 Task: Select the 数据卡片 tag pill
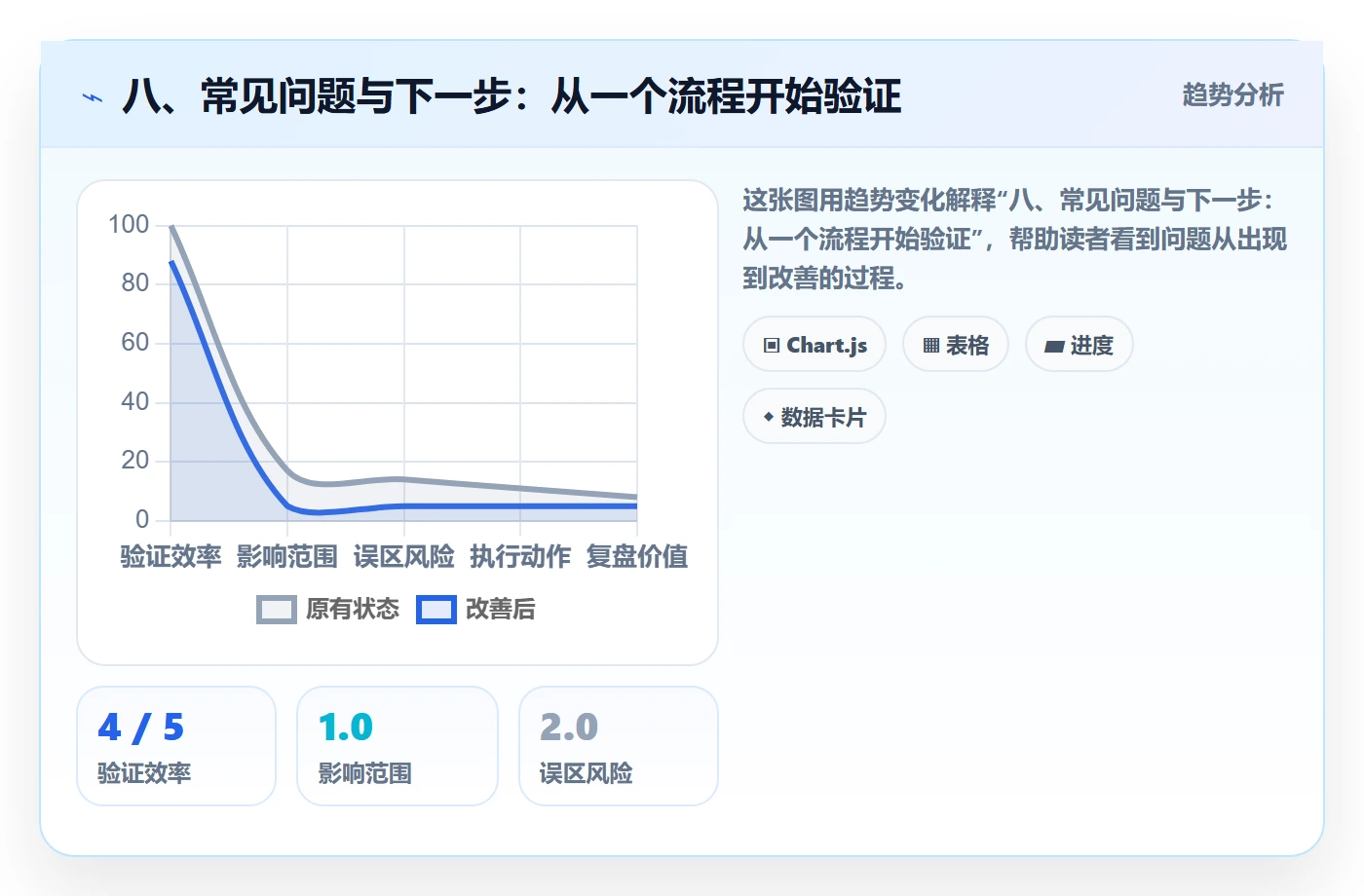coord(815,416)
